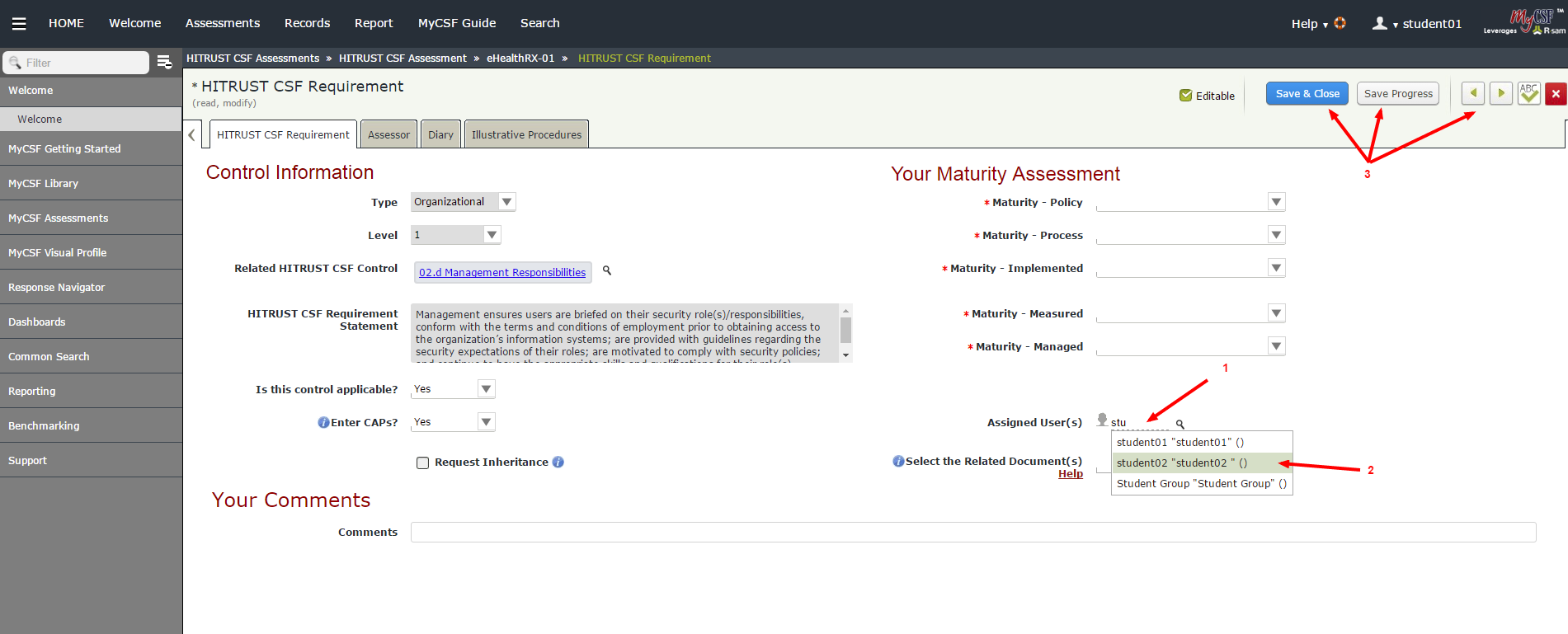Screen dimensions: 1568x634
Task: Select student01 from the suggestion list
Action: (x=1202, y=443)
